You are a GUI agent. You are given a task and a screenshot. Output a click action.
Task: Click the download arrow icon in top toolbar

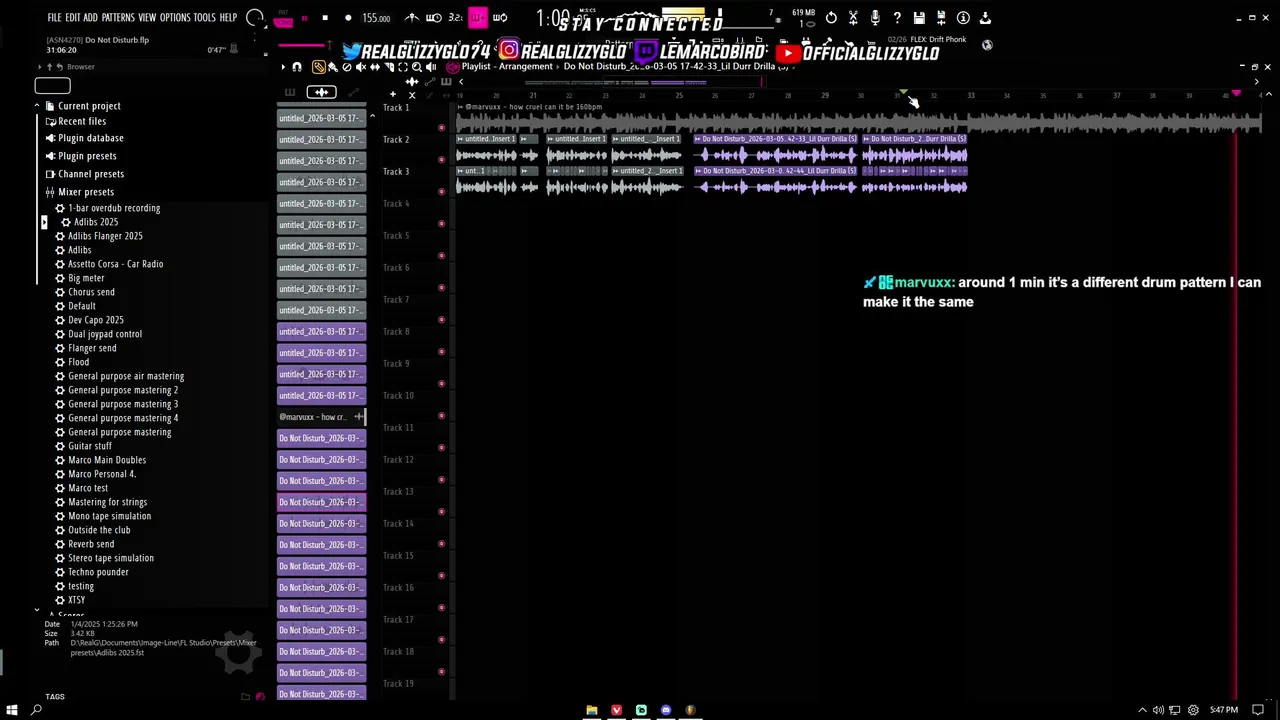[x=985, y=17]
